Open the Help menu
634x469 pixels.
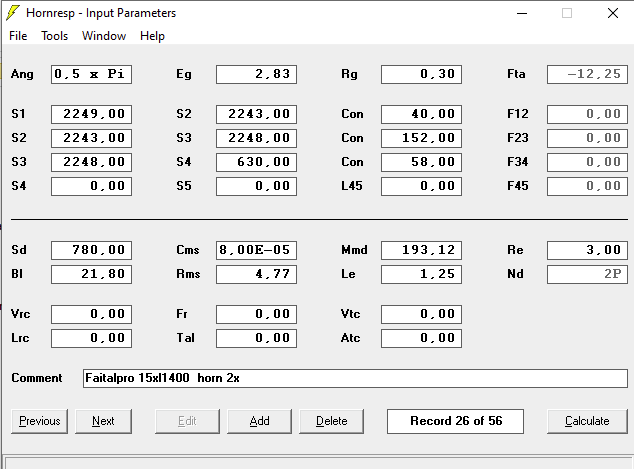click(152, 36)
